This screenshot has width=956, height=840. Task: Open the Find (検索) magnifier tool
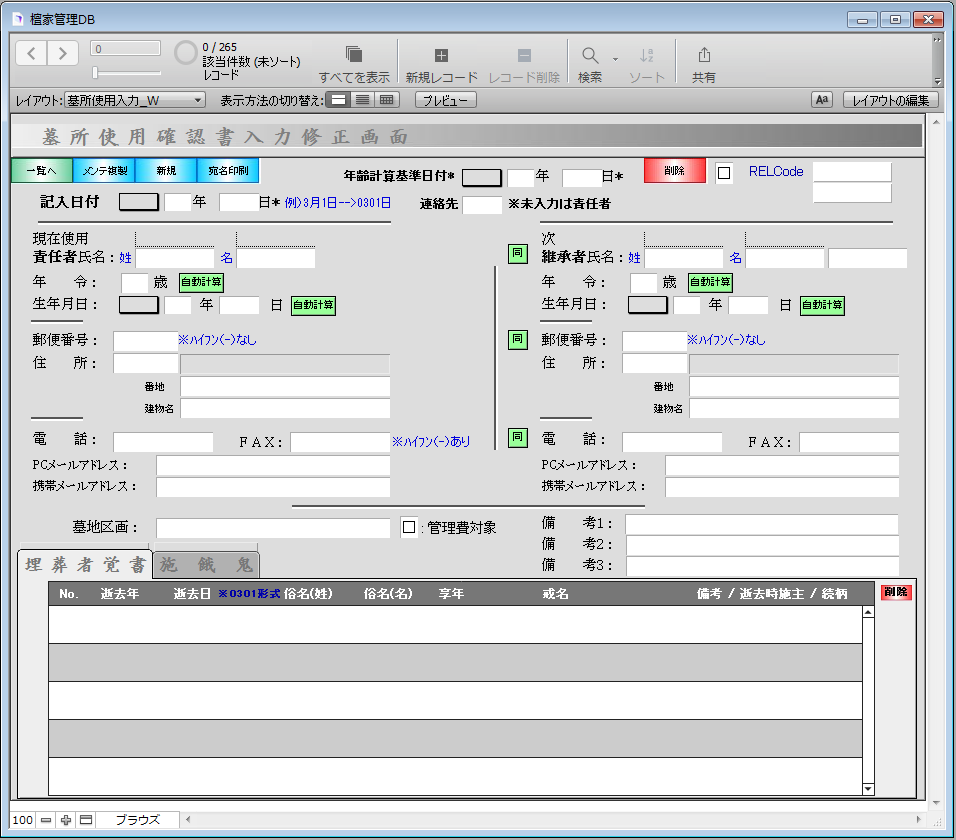590,55
